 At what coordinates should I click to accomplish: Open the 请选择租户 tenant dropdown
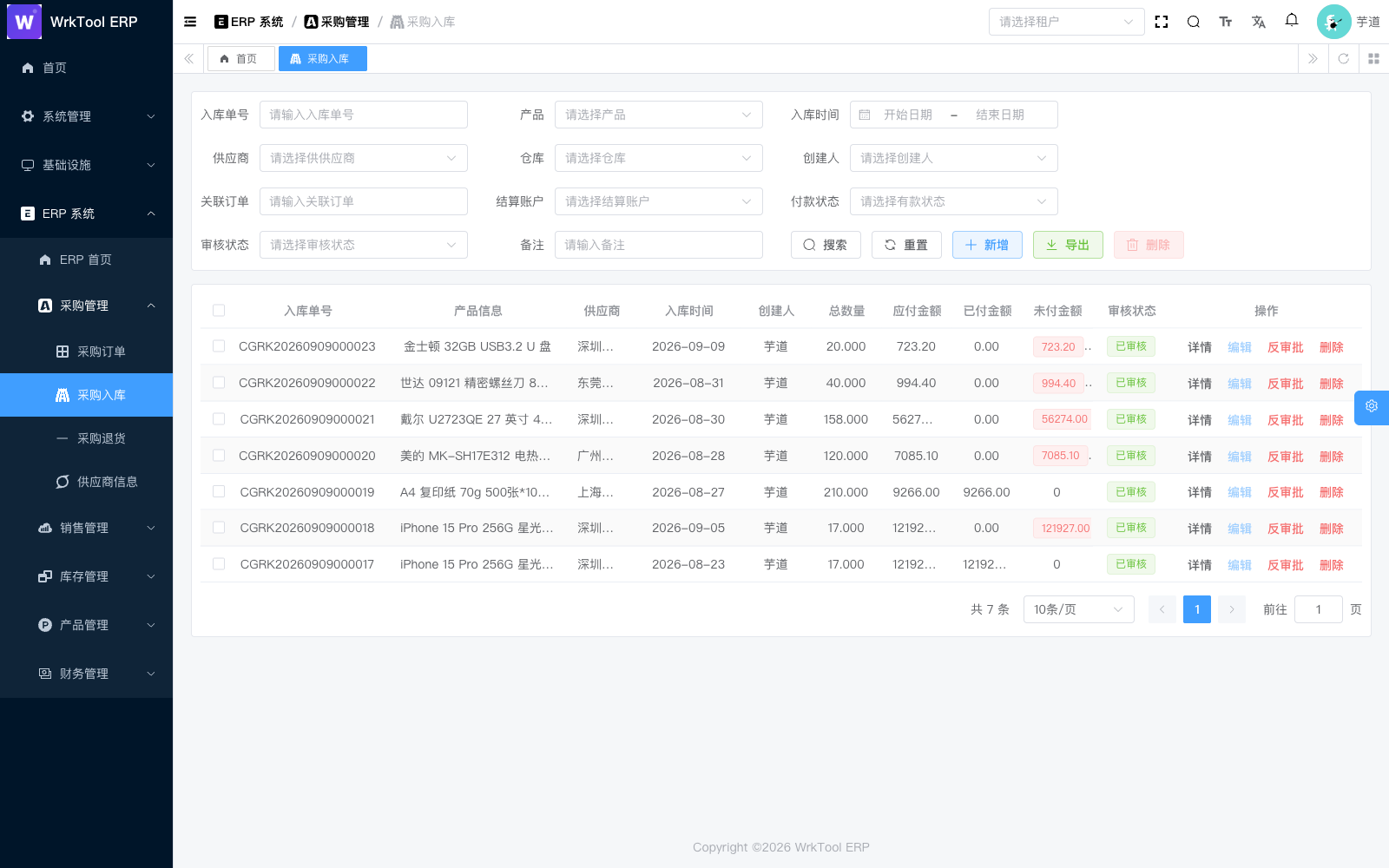point(1066,22)
